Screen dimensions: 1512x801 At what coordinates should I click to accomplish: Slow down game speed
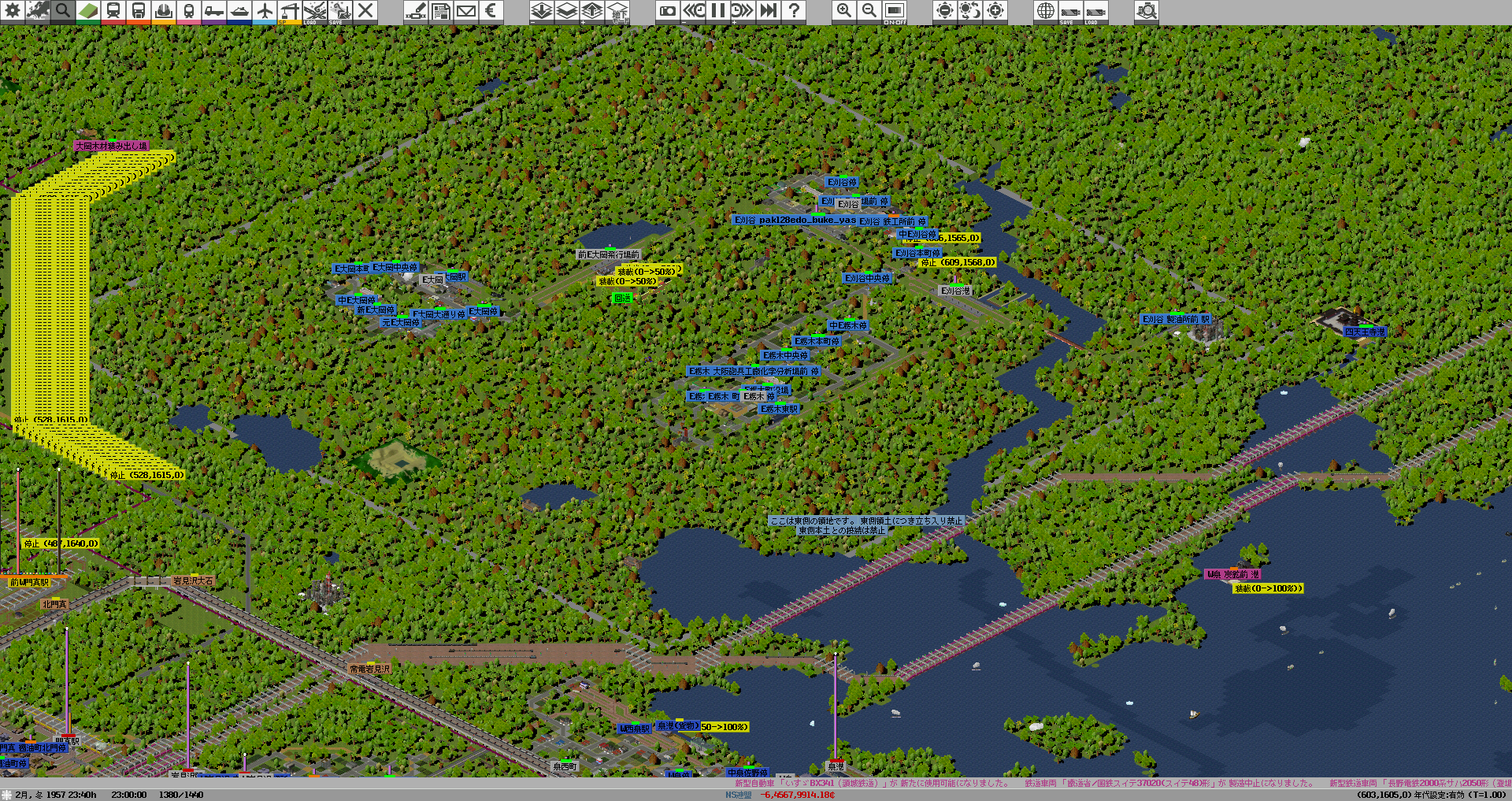point(693,11)
